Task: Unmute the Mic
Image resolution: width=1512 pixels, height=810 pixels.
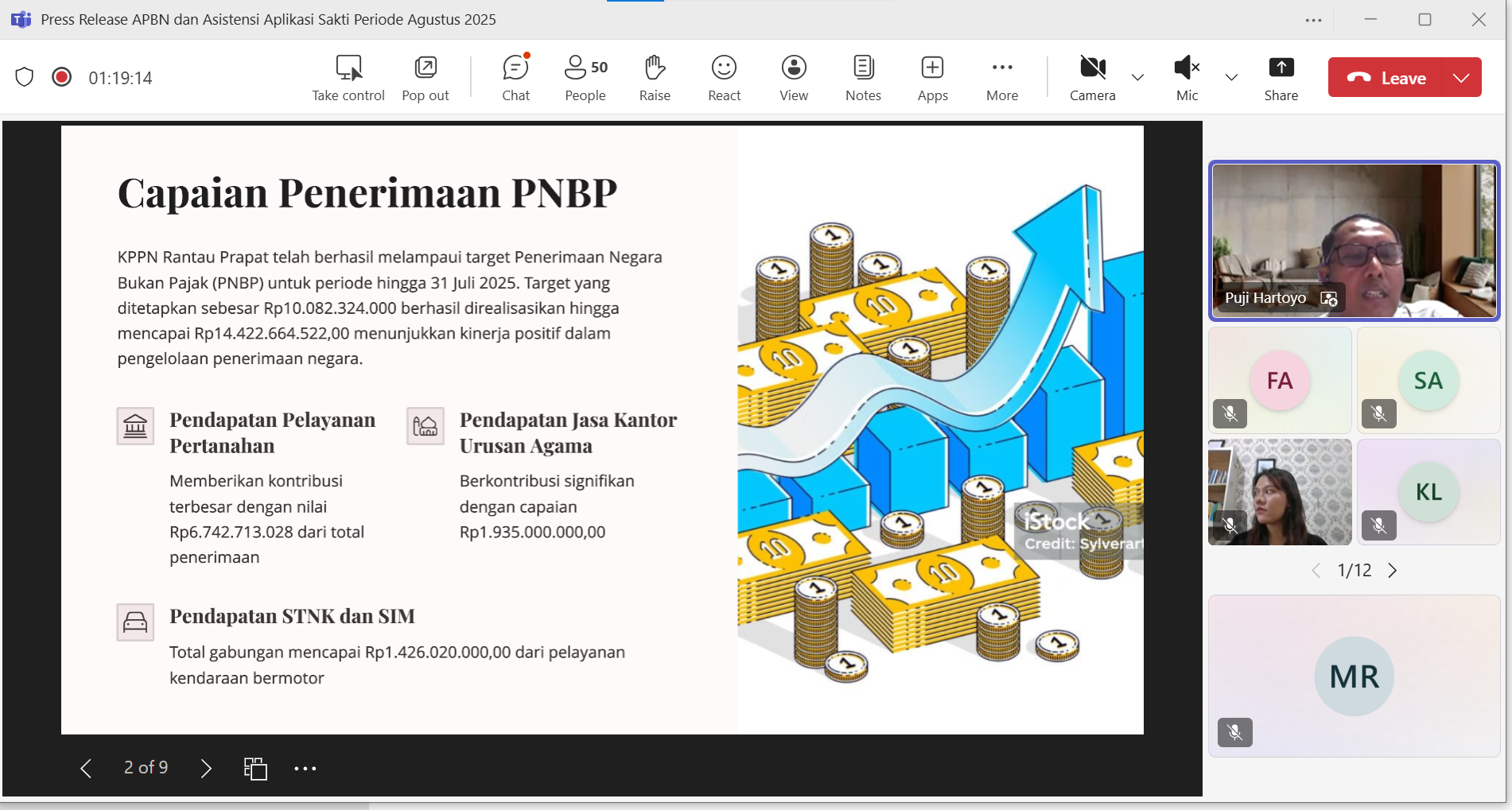Action: [x=1187, y=78]
